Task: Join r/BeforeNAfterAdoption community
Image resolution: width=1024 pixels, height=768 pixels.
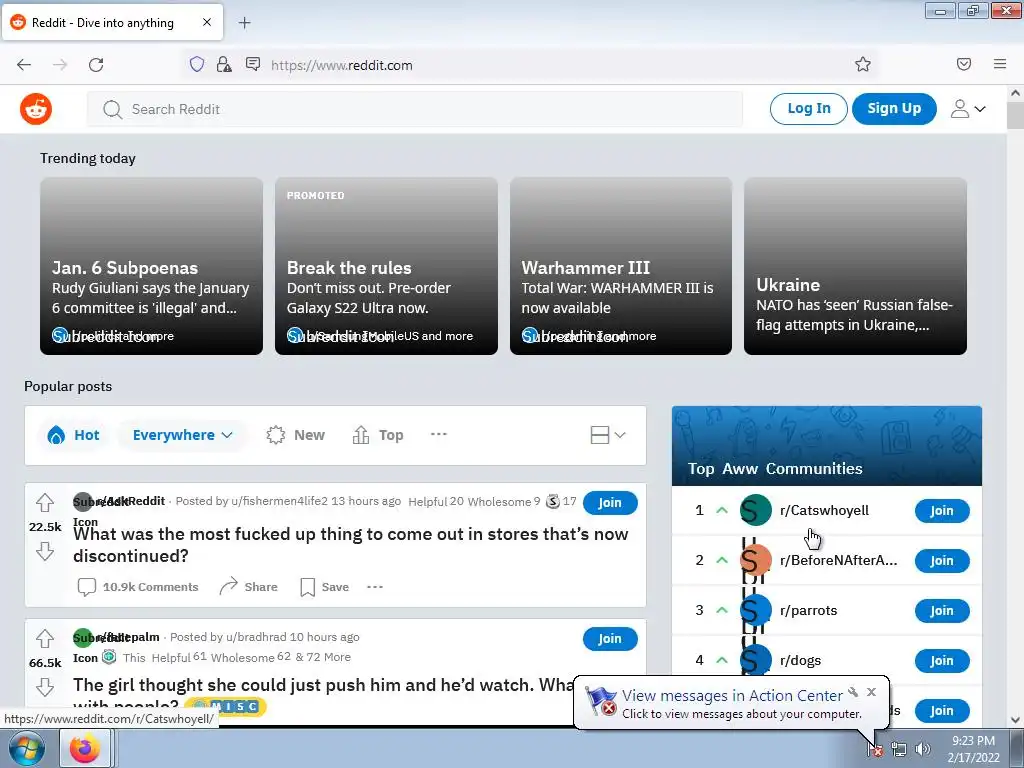Action: pos(942,561)
